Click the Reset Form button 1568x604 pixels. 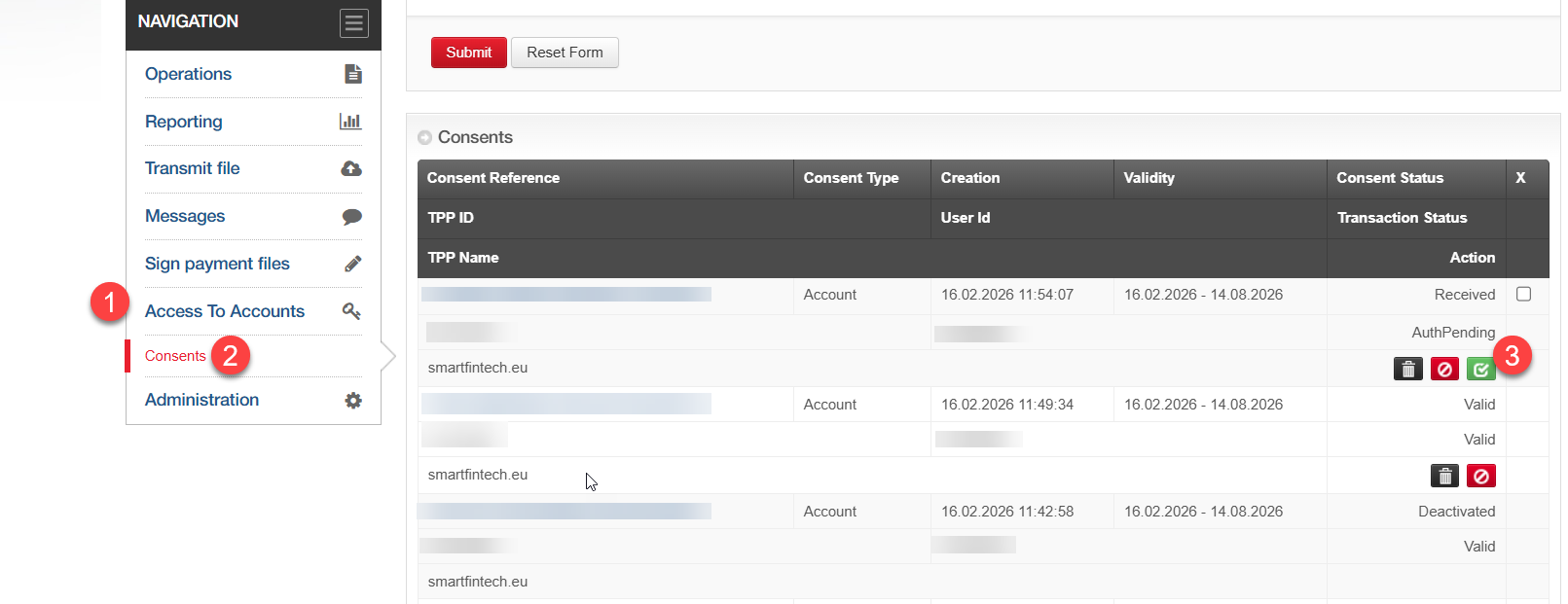click(565, 53)
